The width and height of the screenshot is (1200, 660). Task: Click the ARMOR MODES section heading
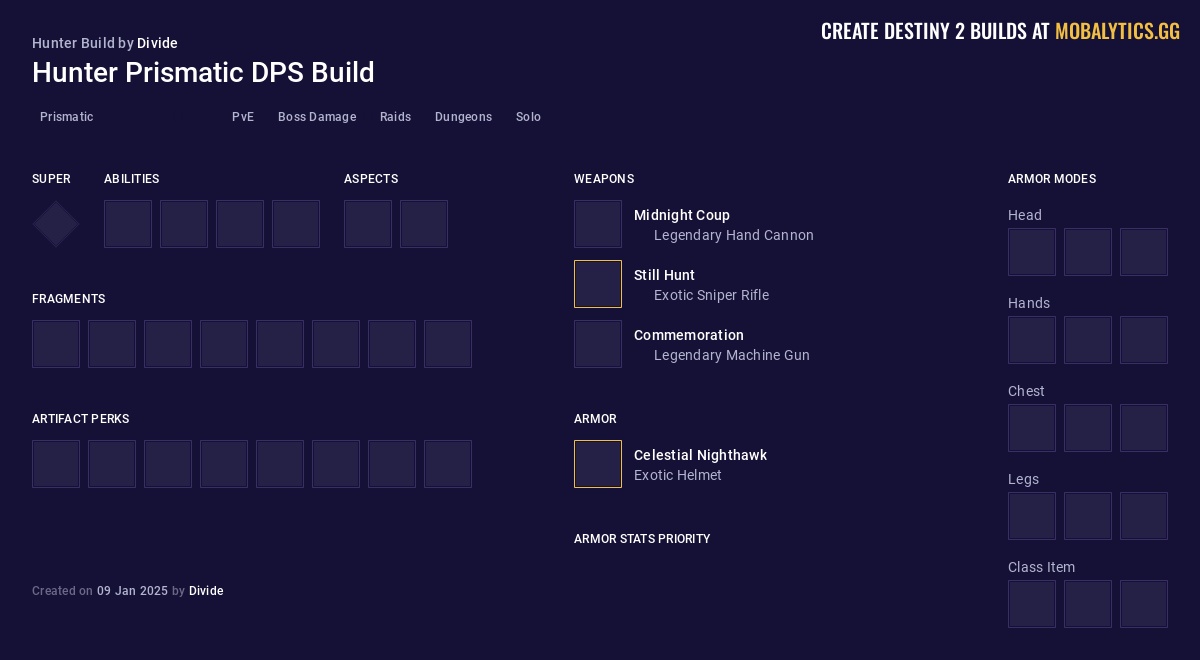[1052, 179]
